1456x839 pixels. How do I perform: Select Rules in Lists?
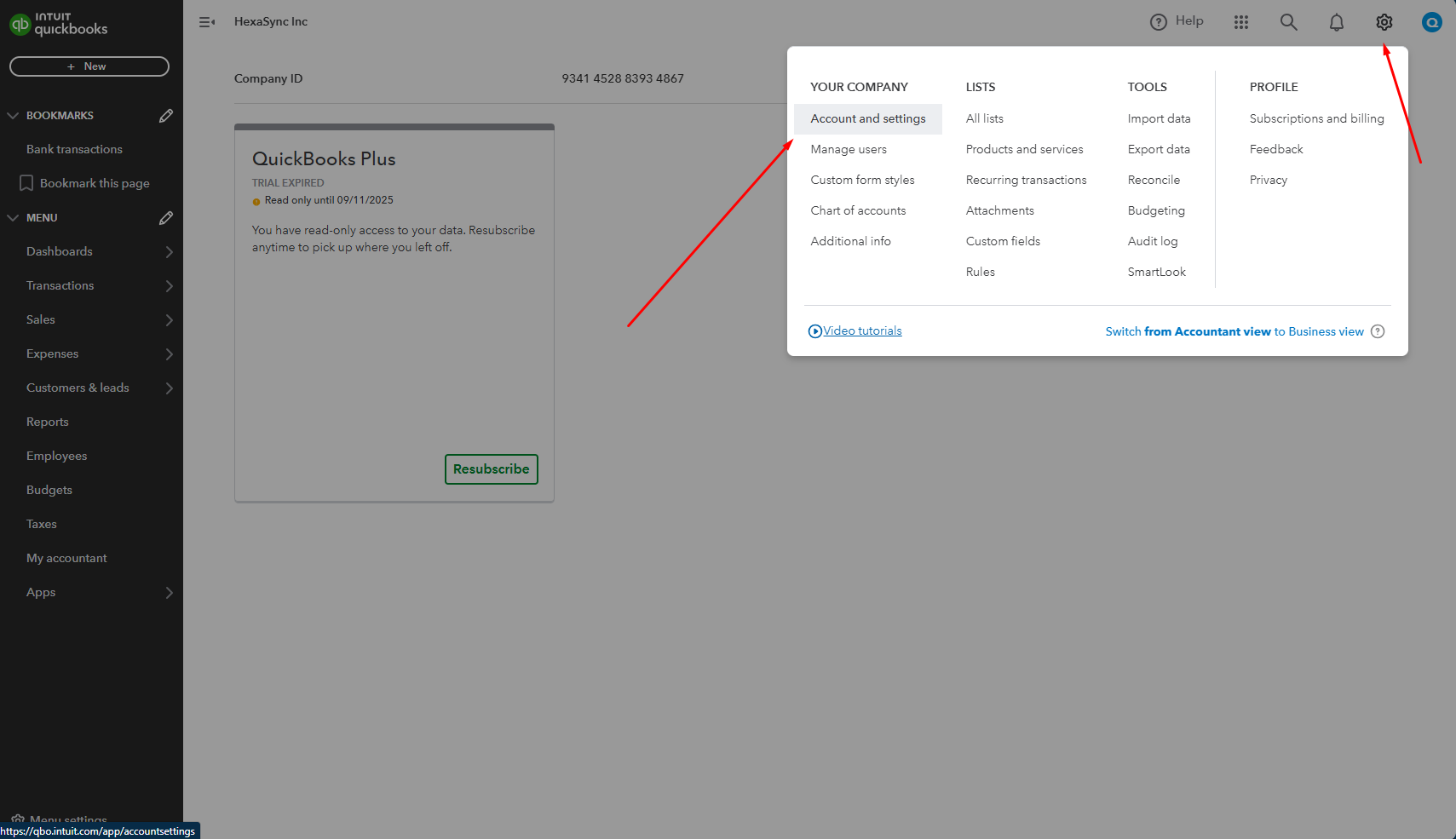[x=981, y=272]
